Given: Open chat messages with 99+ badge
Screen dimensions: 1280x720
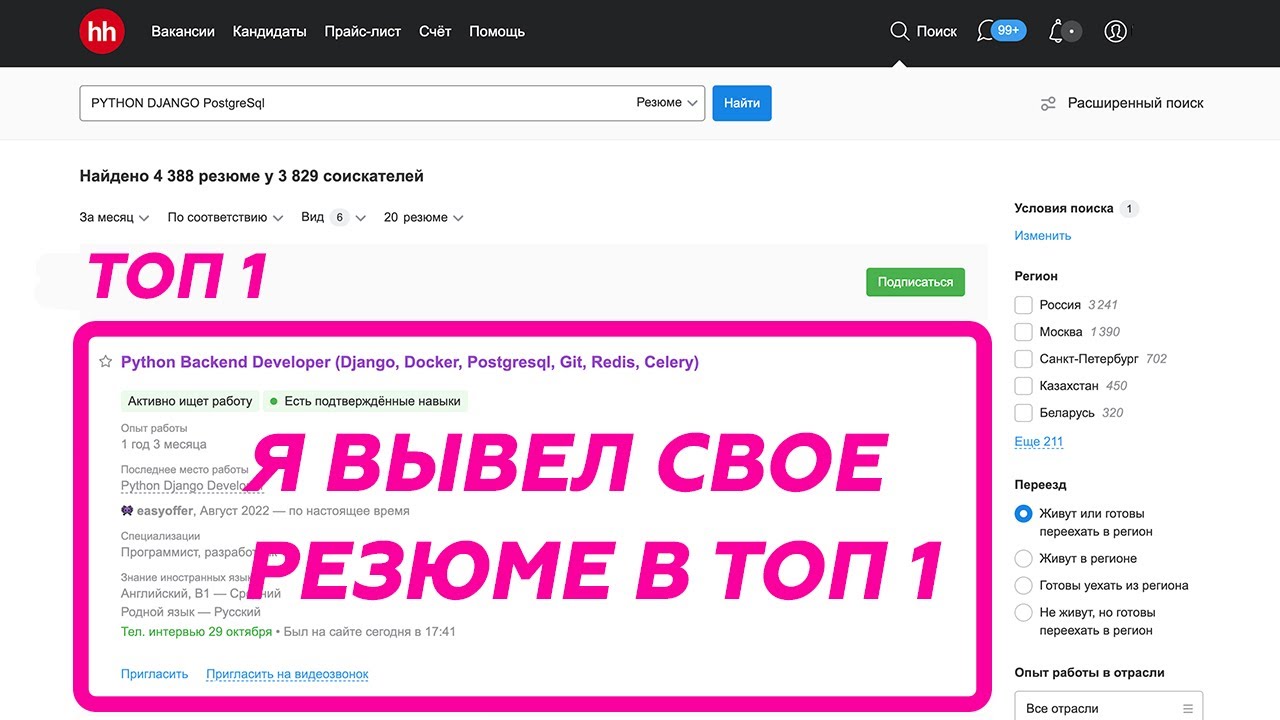Looking at the screenshot, I should point(1001,31).
